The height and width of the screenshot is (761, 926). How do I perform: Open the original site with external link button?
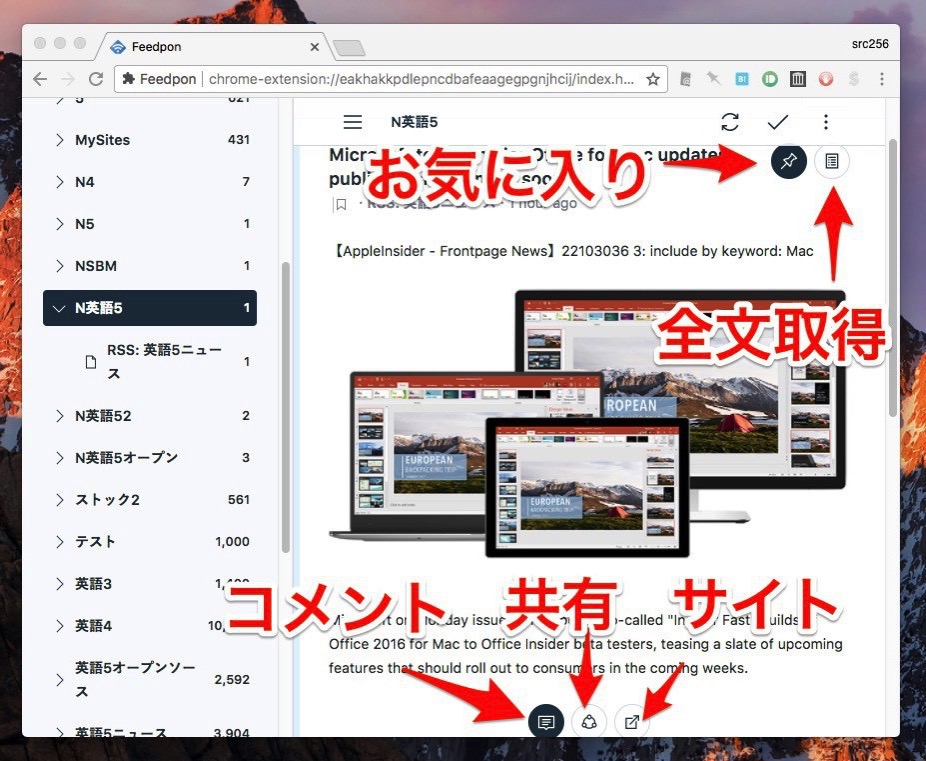pos(632,721)
